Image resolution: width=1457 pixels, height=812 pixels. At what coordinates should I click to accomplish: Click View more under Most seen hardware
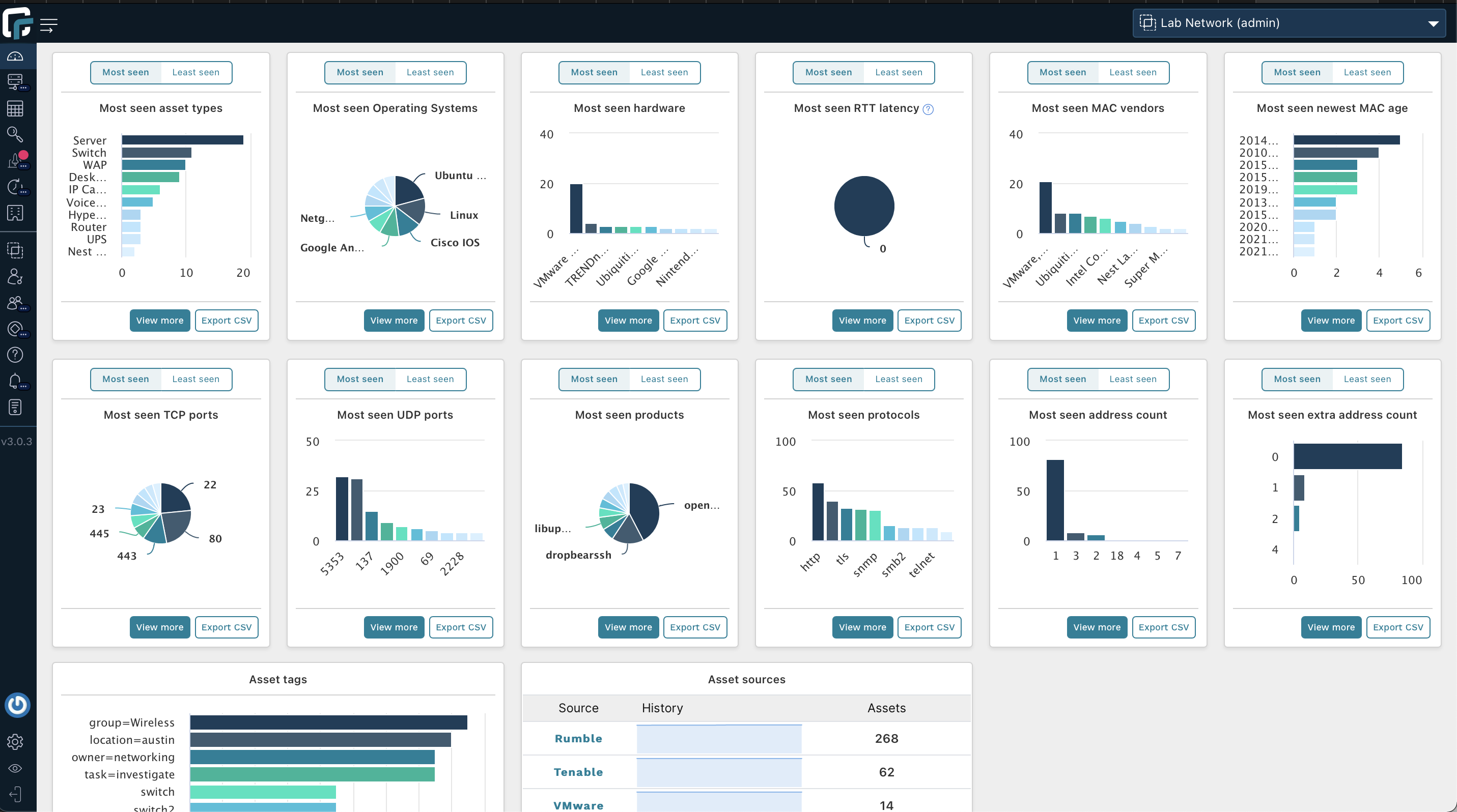(628, 321)
